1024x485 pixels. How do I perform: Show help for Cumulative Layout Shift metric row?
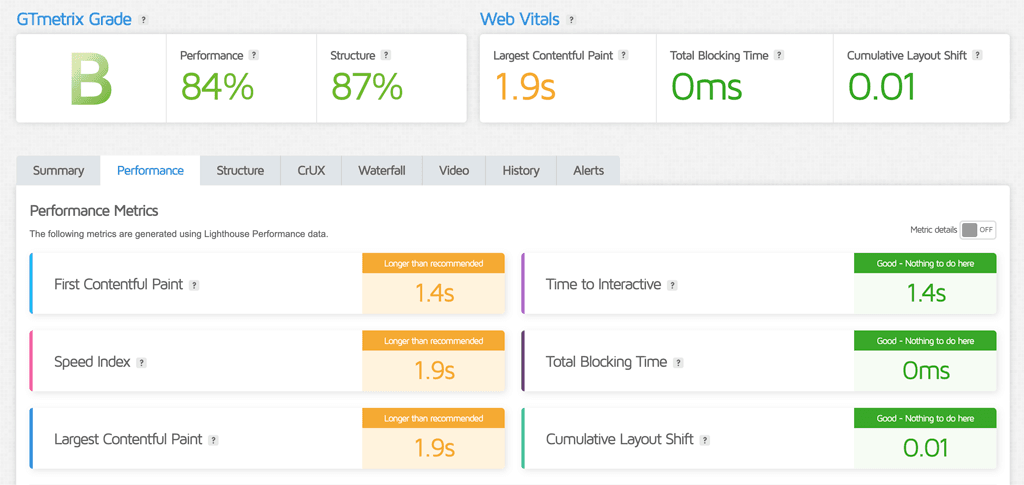pyautogui.click(x=705, y=440)
